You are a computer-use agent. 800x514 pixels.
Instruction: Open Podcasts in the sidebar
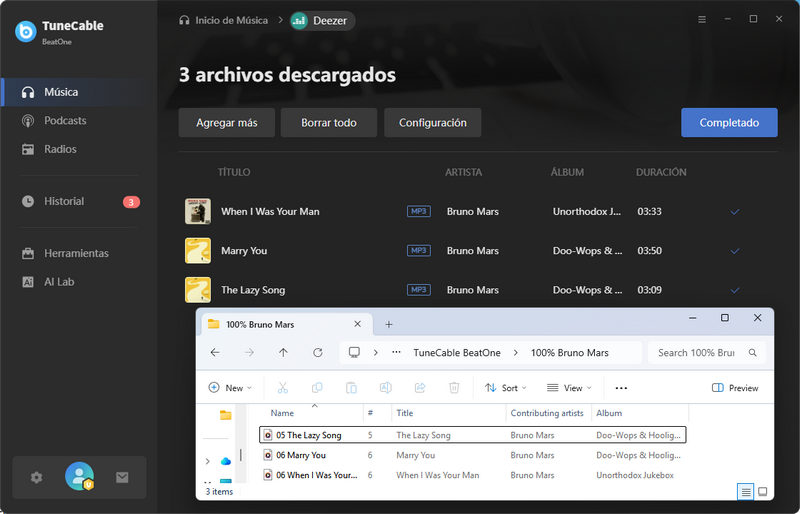(x=65, y=121)
